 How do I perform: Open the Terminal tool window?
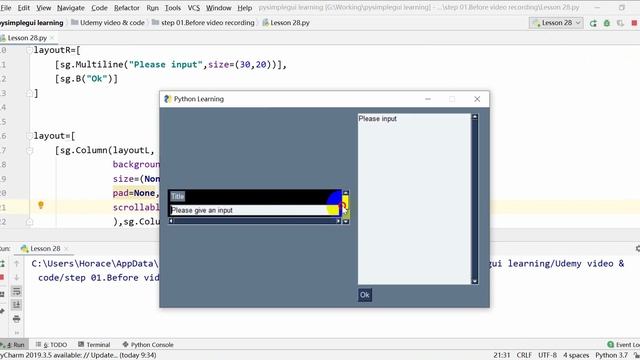pyautogui.click(x=94, y=345)
